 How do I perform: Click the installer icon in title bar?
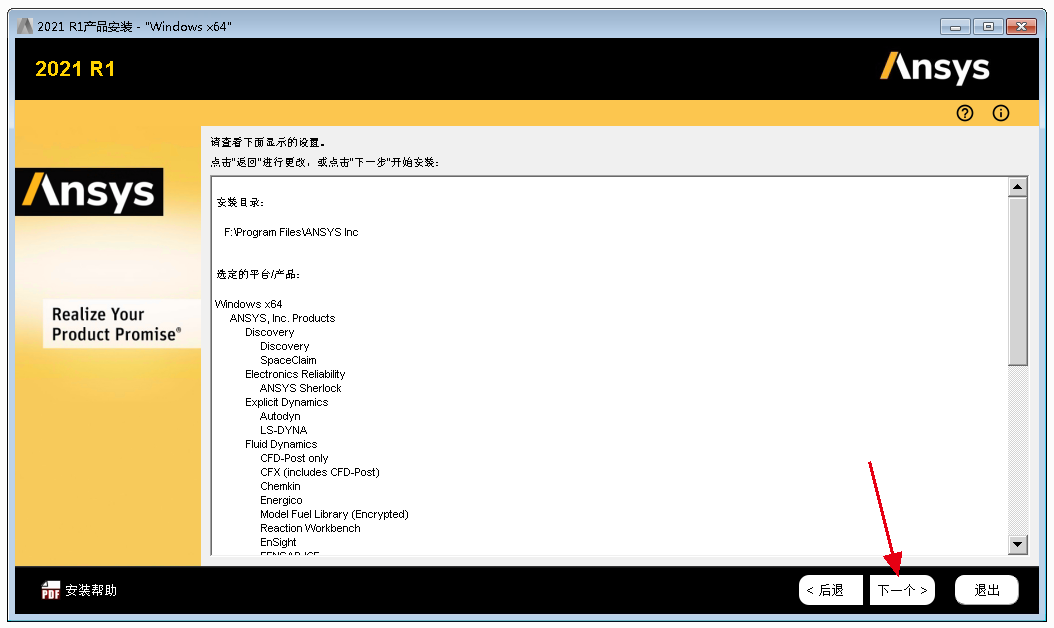click(23, 25)
